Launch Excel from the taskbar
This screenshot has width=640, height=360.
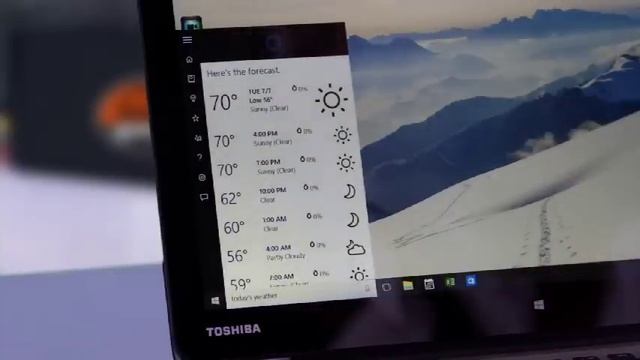click(x=450, y=282)
